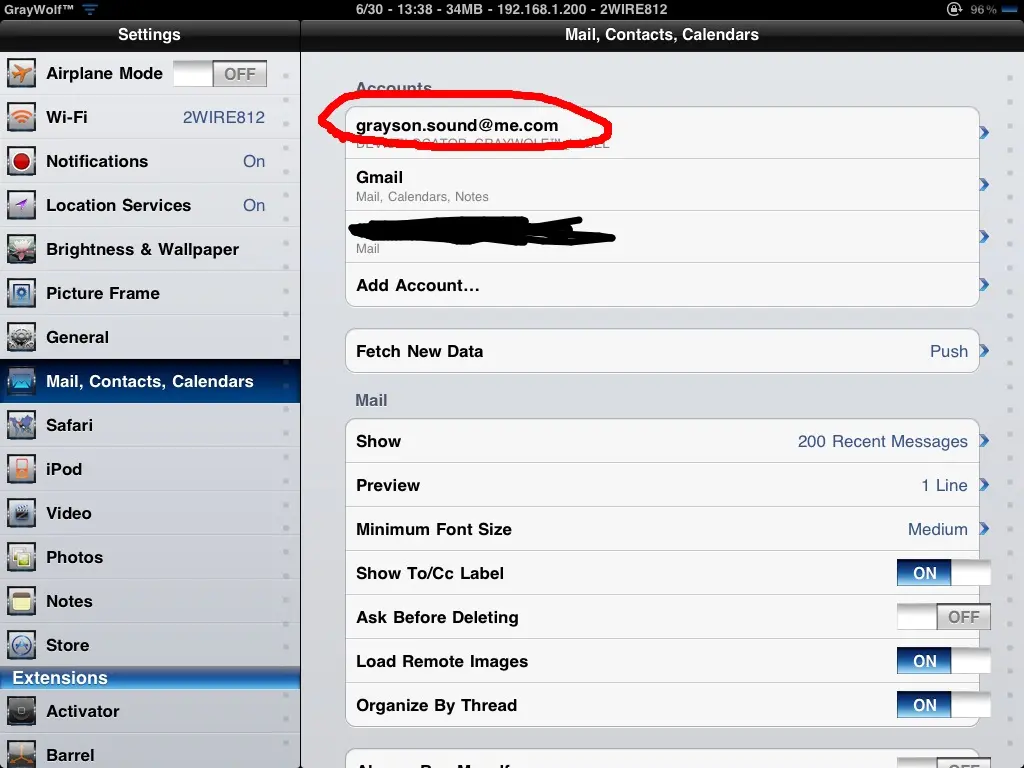Open Show 200 Recent Messages chevron
This screenshot has width=1024, height=768.
[x=984, y=441]
